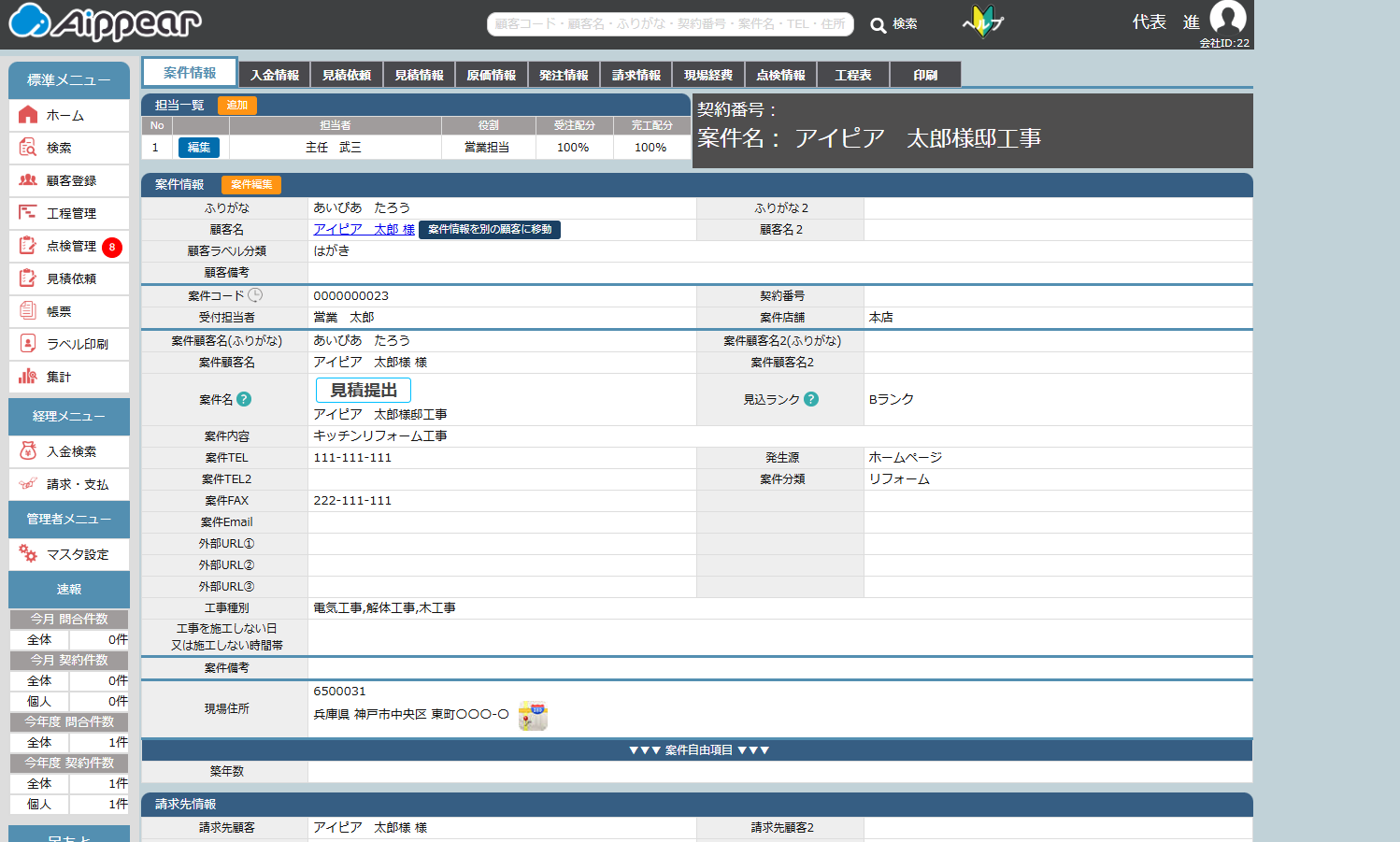Viewport: 1400px width, 842px height.
Task: Click the magnifier search icon in header
Action: (878, 25)
